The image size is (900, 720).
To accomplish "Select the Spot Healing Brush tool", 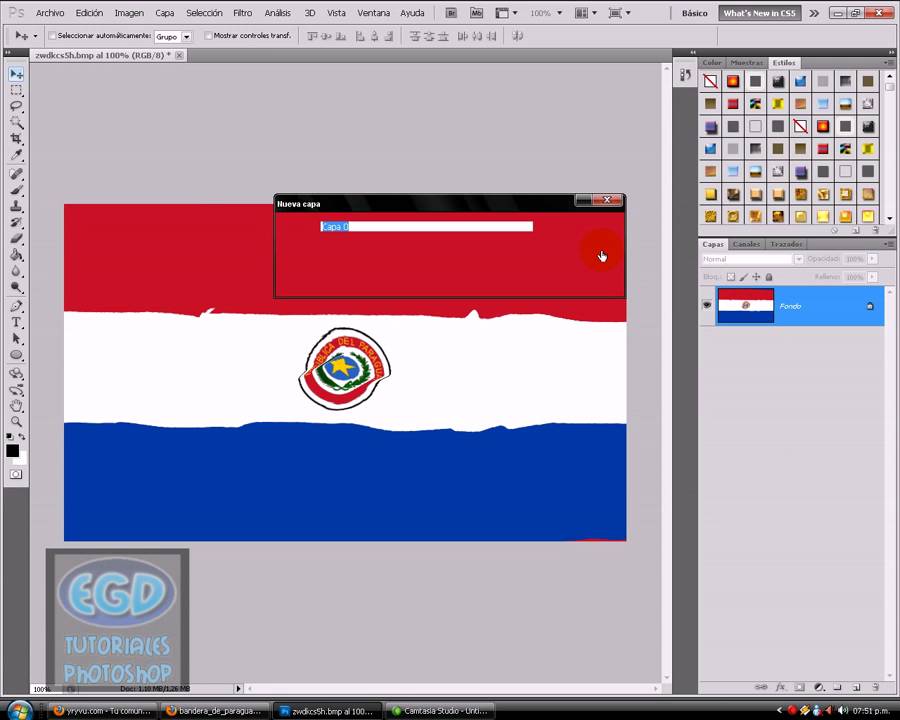I will coord(16,173).
